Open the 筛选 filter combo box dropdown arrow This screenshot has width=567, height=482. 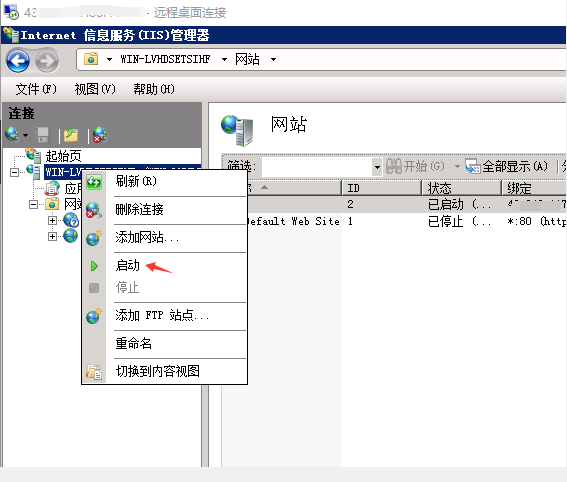377,167
